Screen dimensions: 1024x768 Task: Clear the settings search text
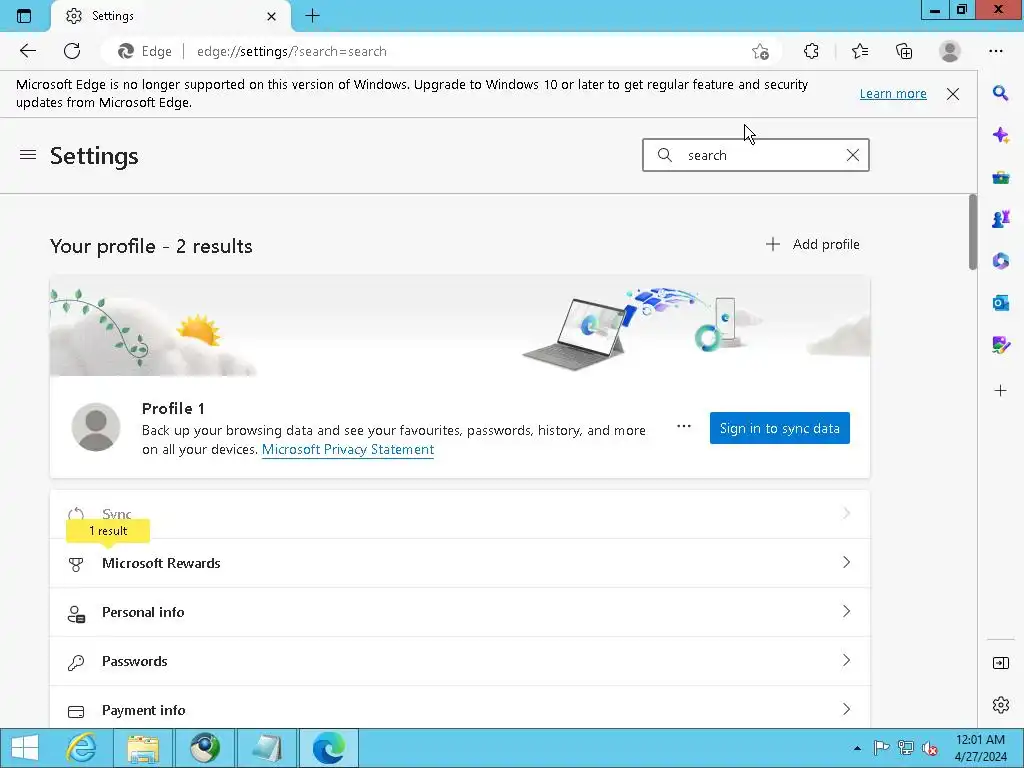(852, 155)
